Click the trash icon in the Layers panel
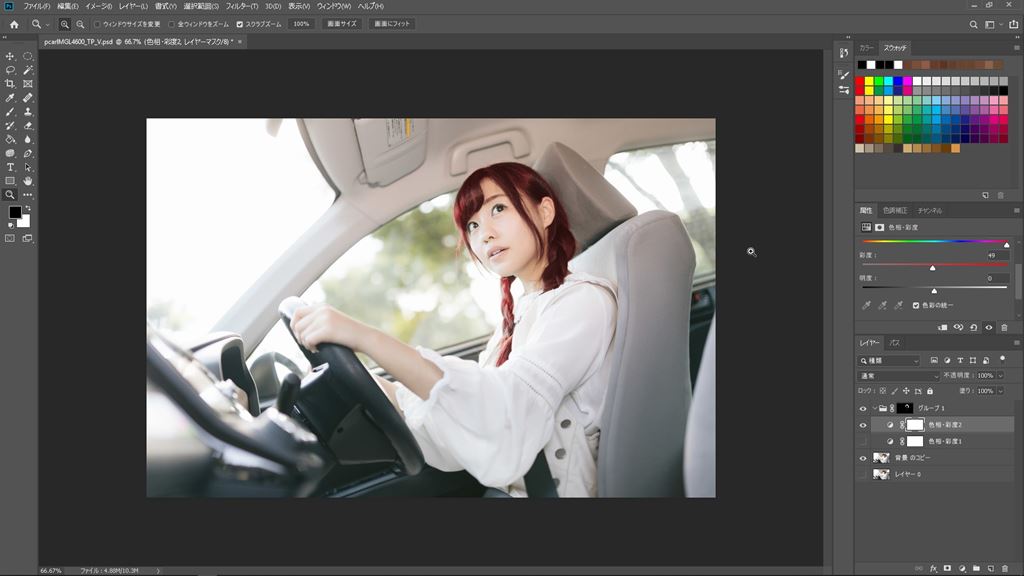The image size is (1024, 576). click(1004, 568)
